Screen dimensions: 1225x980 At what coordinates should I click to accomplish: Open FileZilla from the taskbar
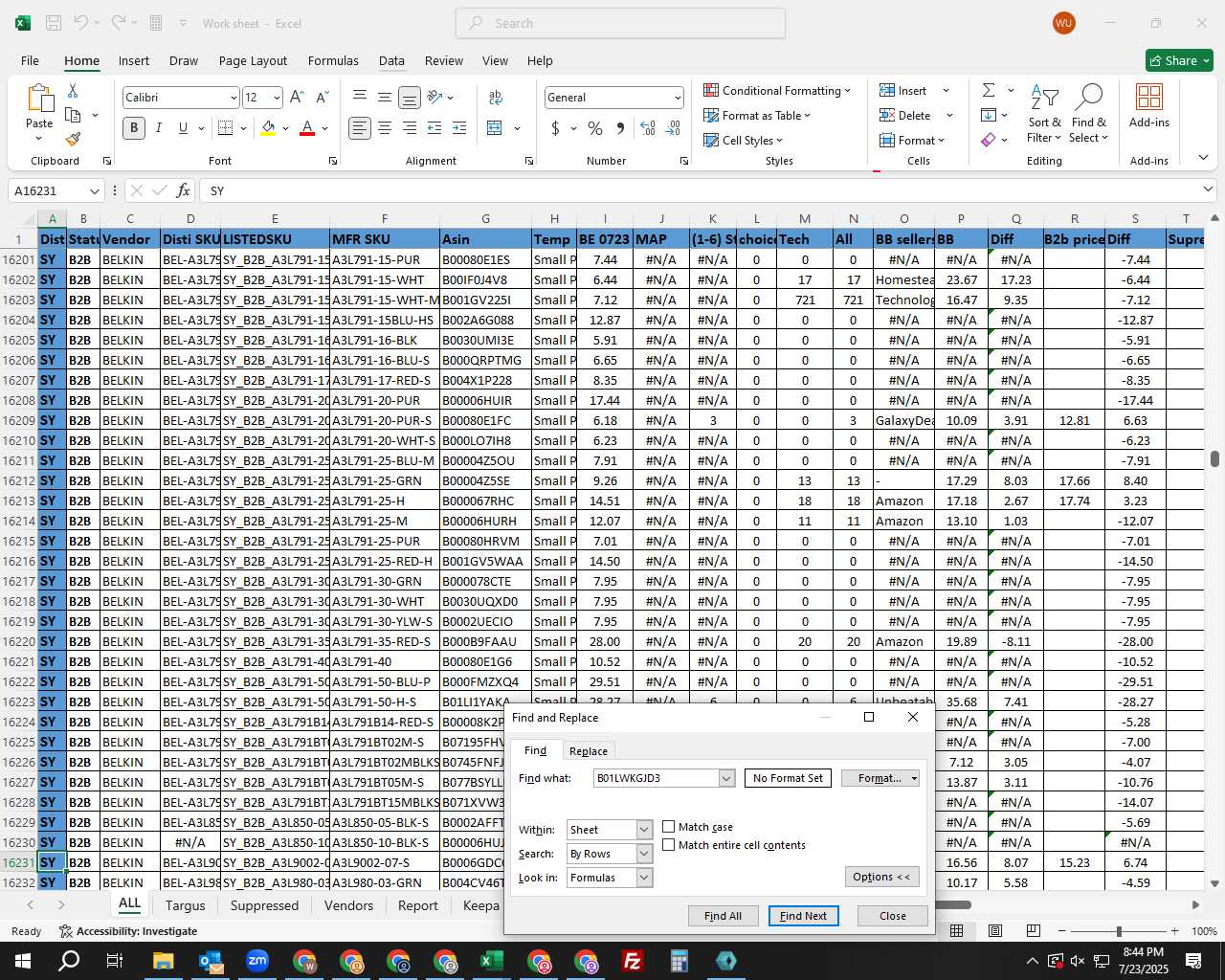point(633,961)
